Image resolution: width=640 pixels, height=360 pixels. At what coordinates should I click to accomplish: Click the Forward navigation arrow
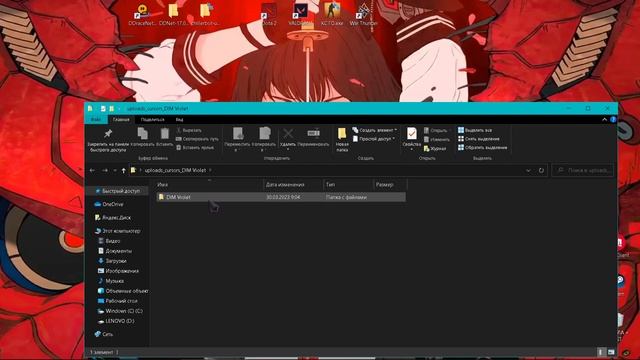click(105, 170)
